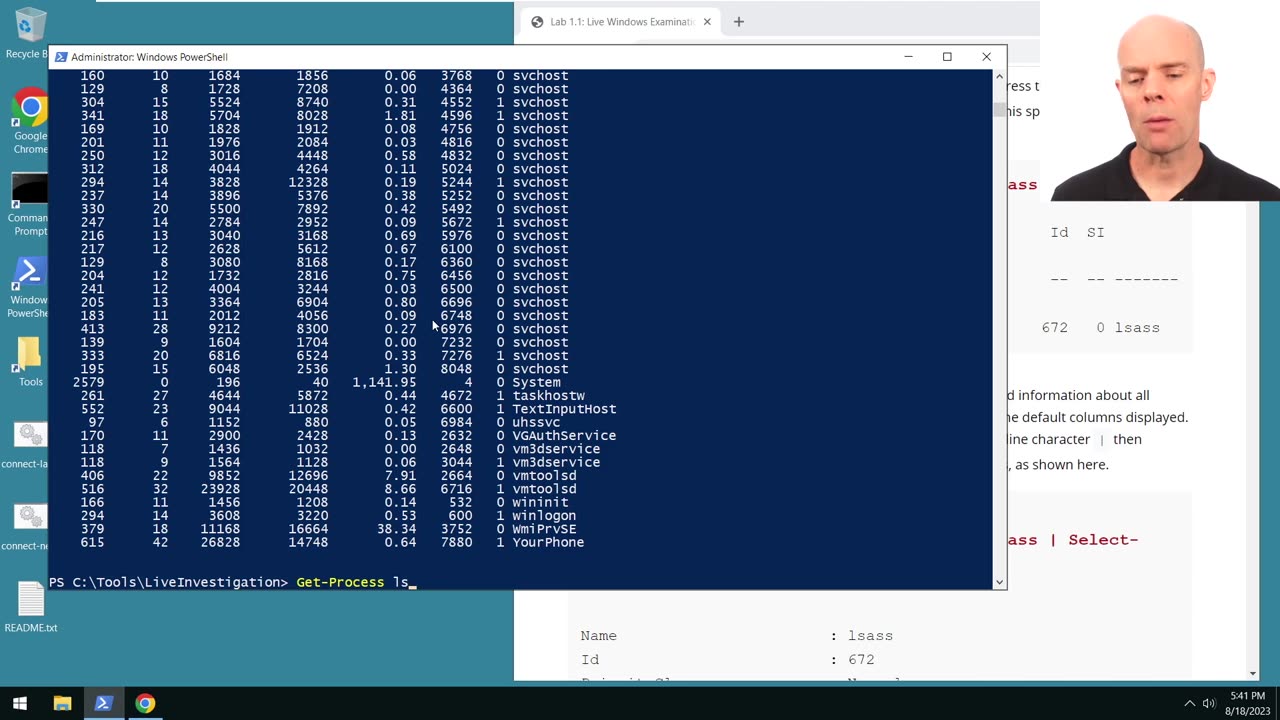Open File Explorer from the taskbar
Image resolution: width=1280 pixels, height=720 pixels.
click(62, 703)
